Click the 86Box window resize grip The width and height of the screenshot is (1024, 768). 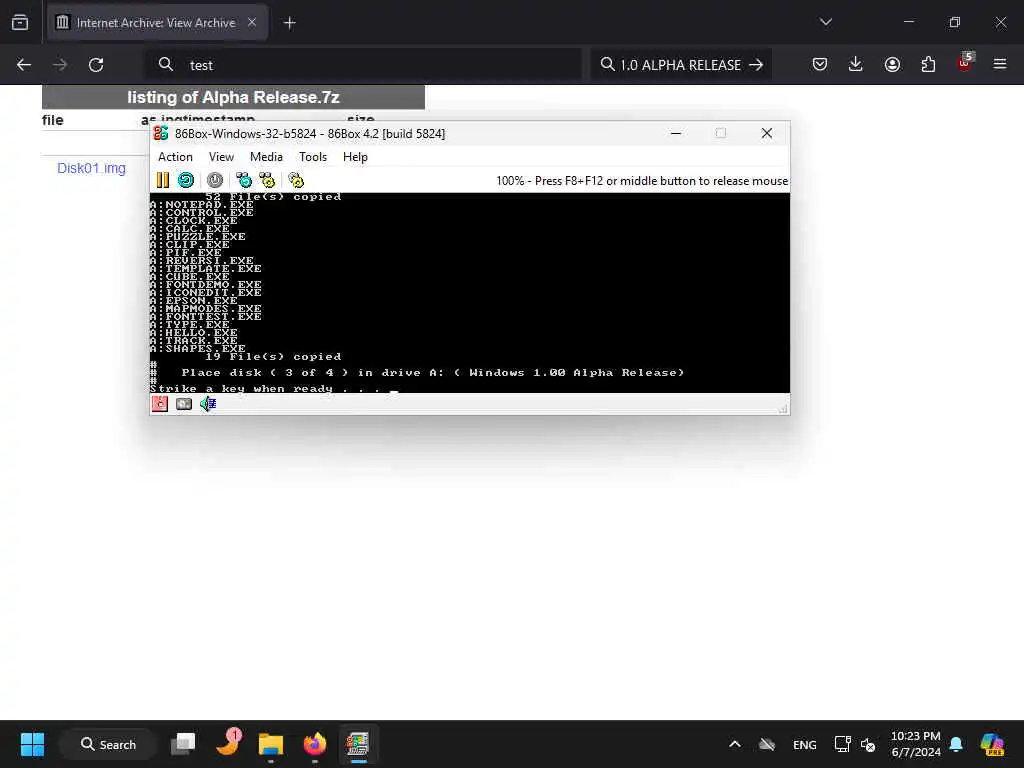tap(784, 409)
